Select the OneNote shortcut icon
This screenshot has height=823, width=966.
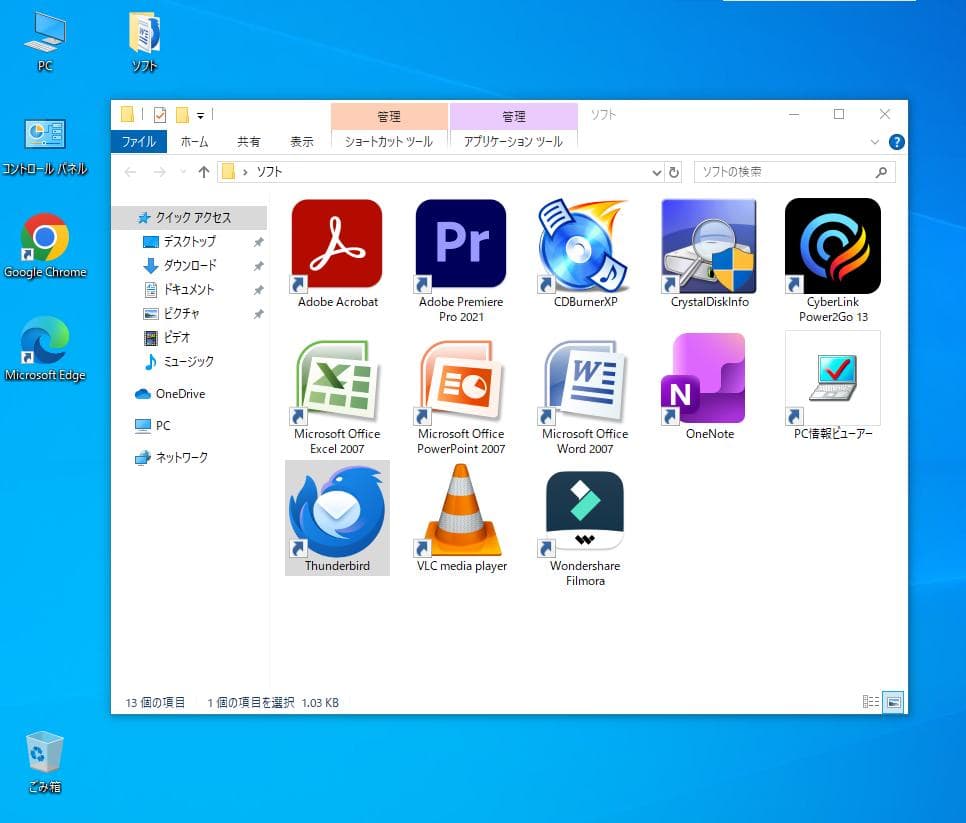point(709,380)
